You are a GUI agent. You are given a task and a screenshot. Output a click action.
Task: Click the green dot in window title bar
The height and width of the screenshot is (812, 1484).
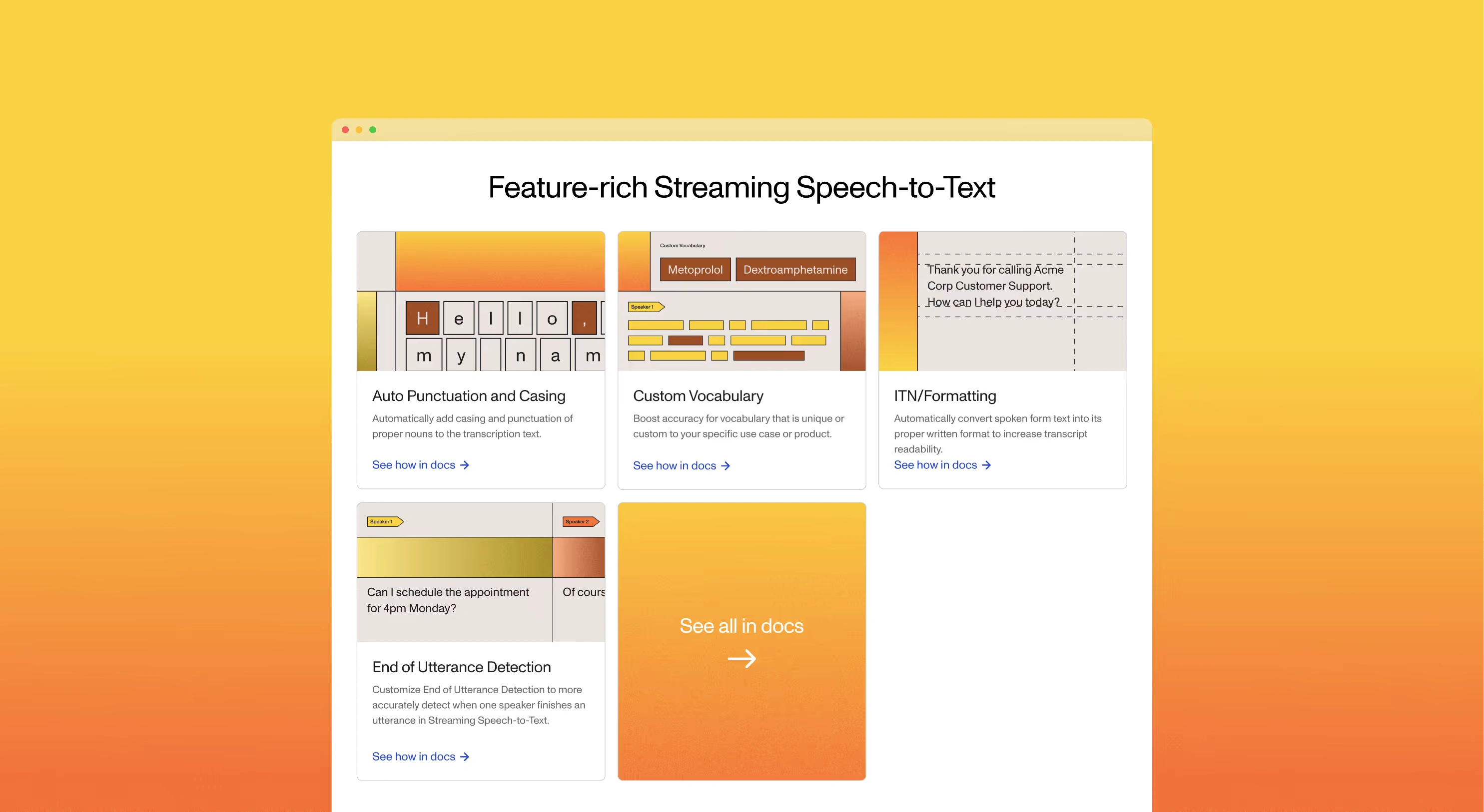point(373,129)
